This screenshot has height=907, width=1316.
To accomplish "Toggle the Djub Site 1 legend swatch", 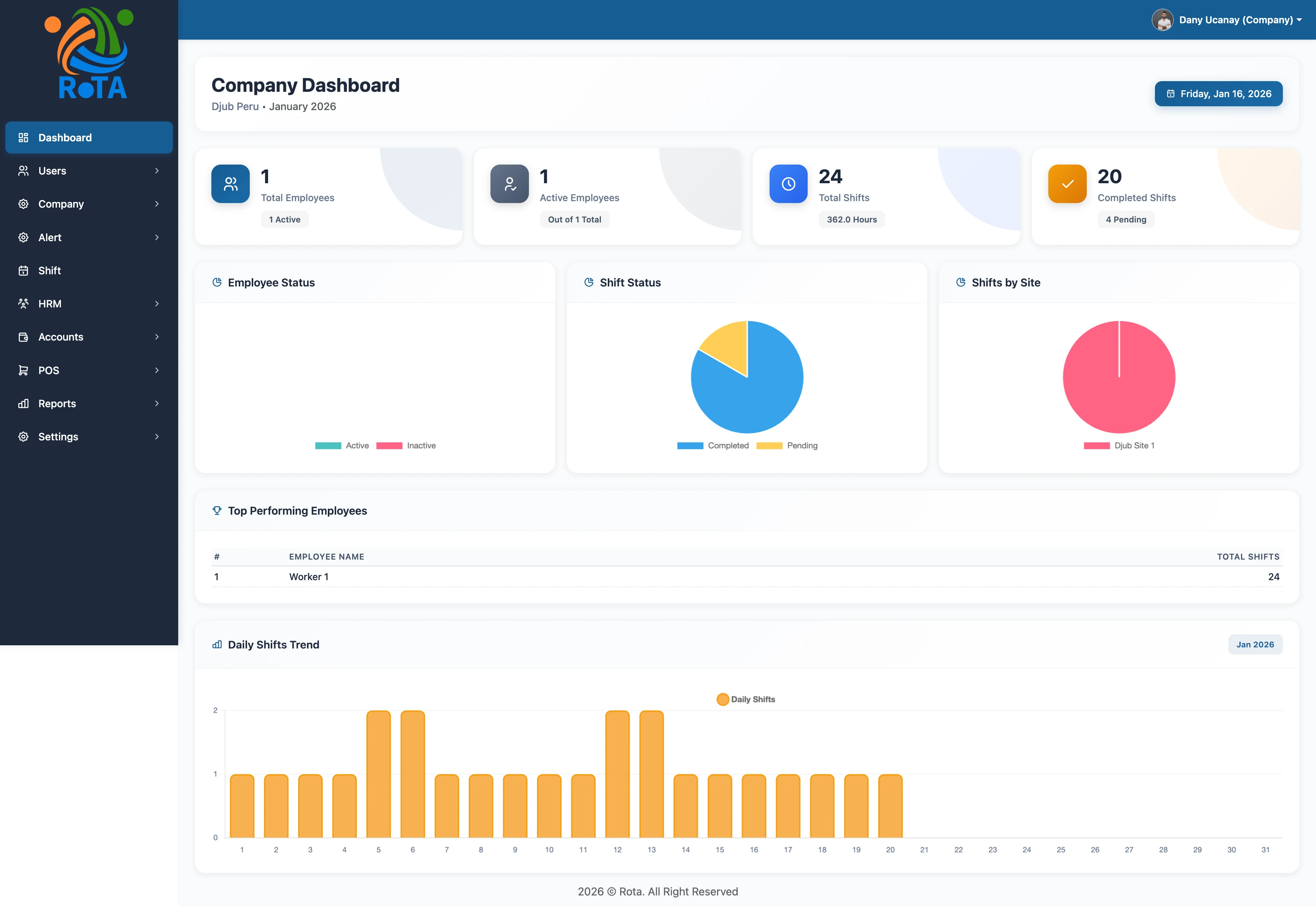I will 1096,446.
